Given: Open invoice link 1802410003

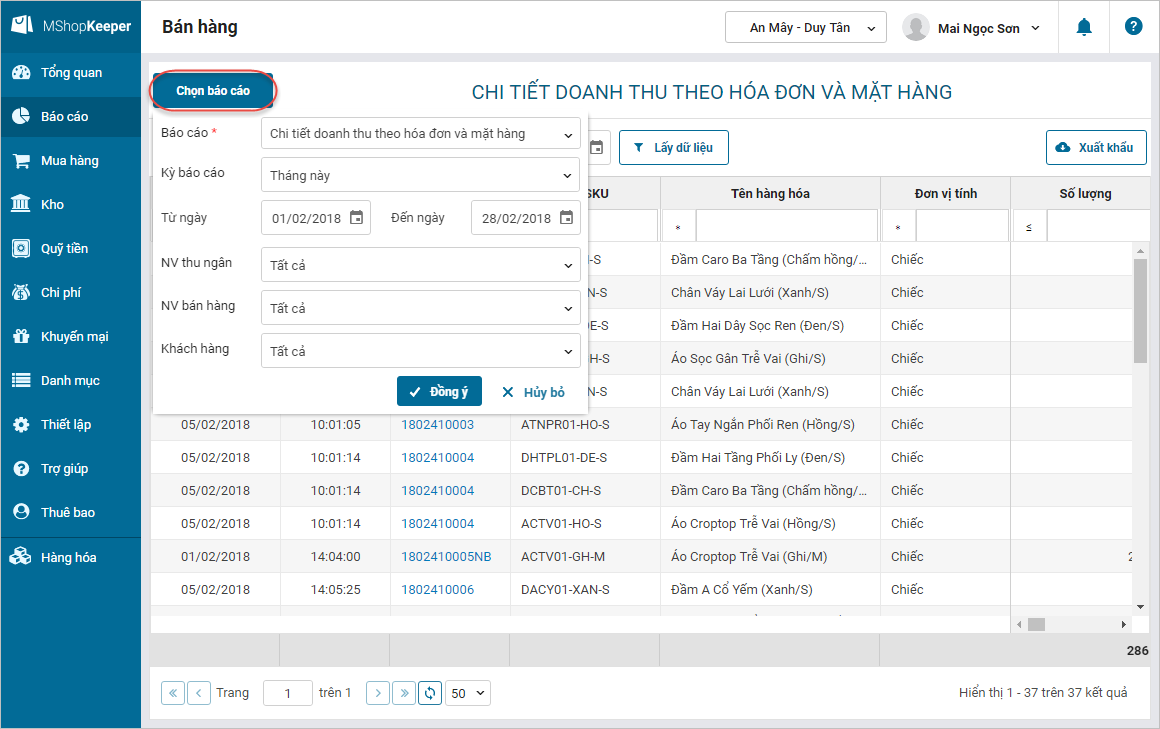Looking at the screenshot, I should click(x=437, y=425).
